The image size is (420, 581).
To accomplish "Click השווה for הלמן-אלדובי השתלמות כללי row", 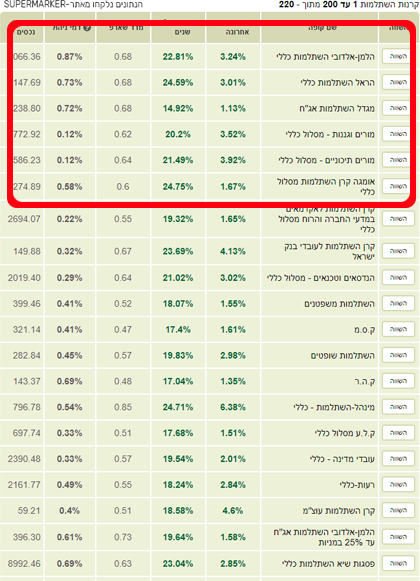I will click(398, 56).
